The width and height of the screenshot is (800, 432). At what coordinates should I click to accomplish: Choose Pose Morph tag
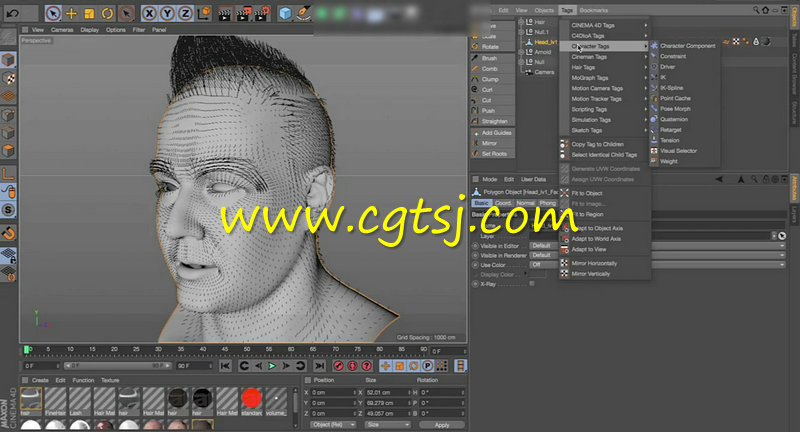[684, 109]
